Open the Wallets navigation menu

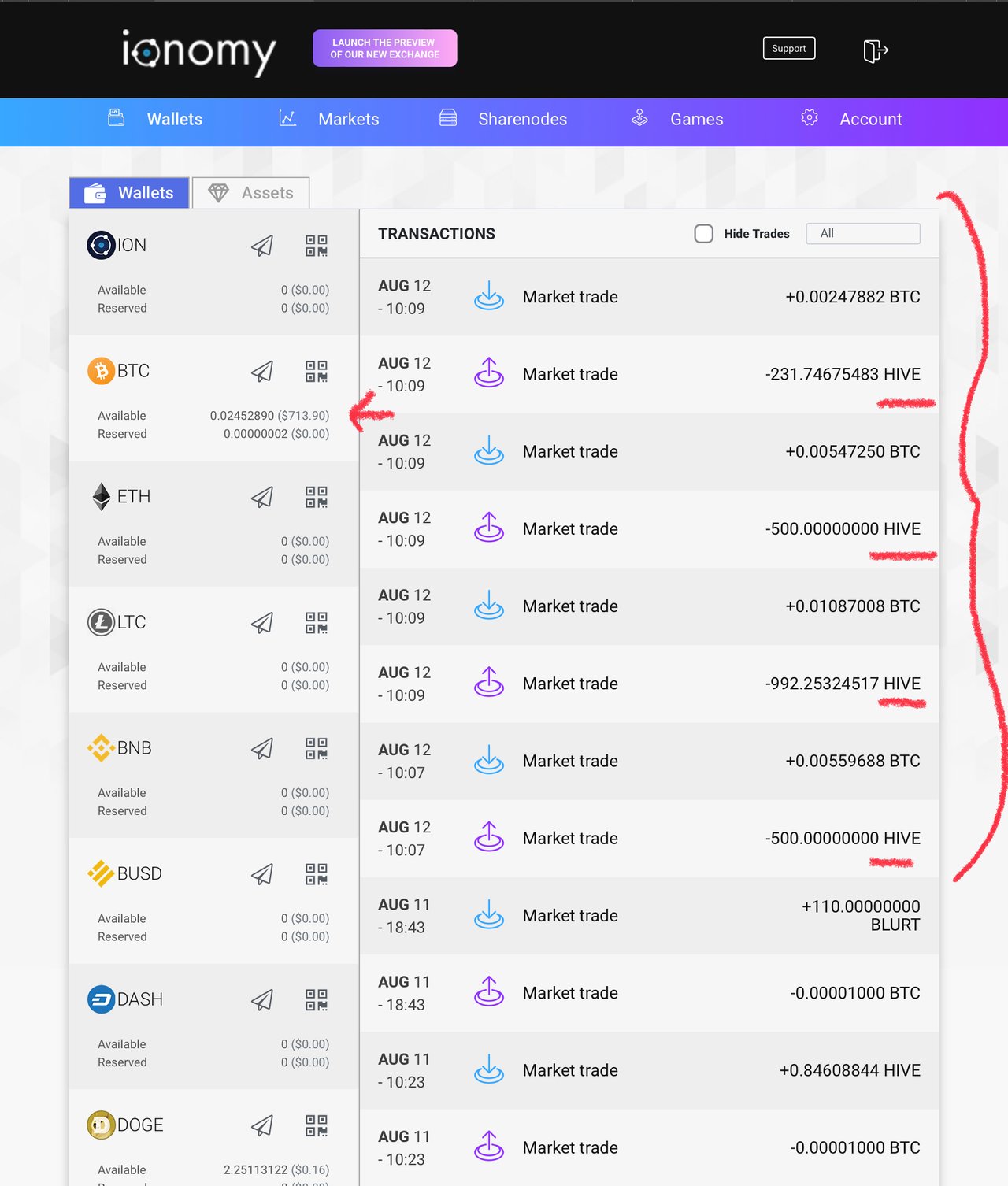coord(155,119)
